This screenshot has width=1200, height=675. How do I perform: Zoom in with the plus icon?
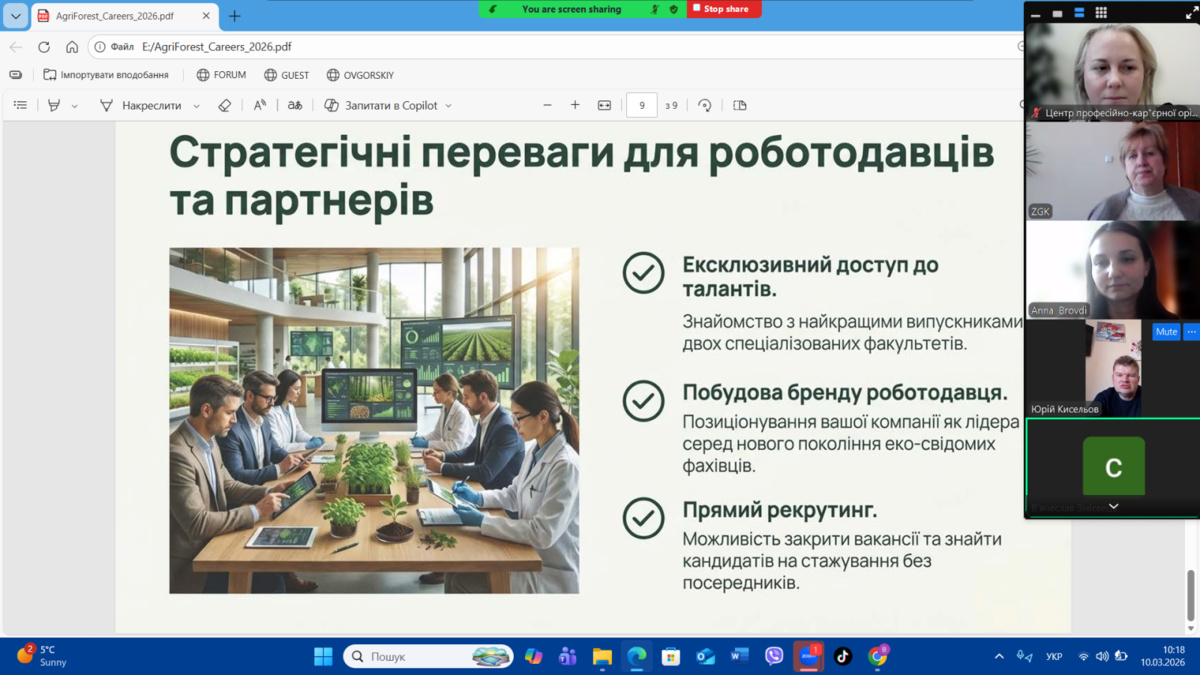[x=575, y=105]
